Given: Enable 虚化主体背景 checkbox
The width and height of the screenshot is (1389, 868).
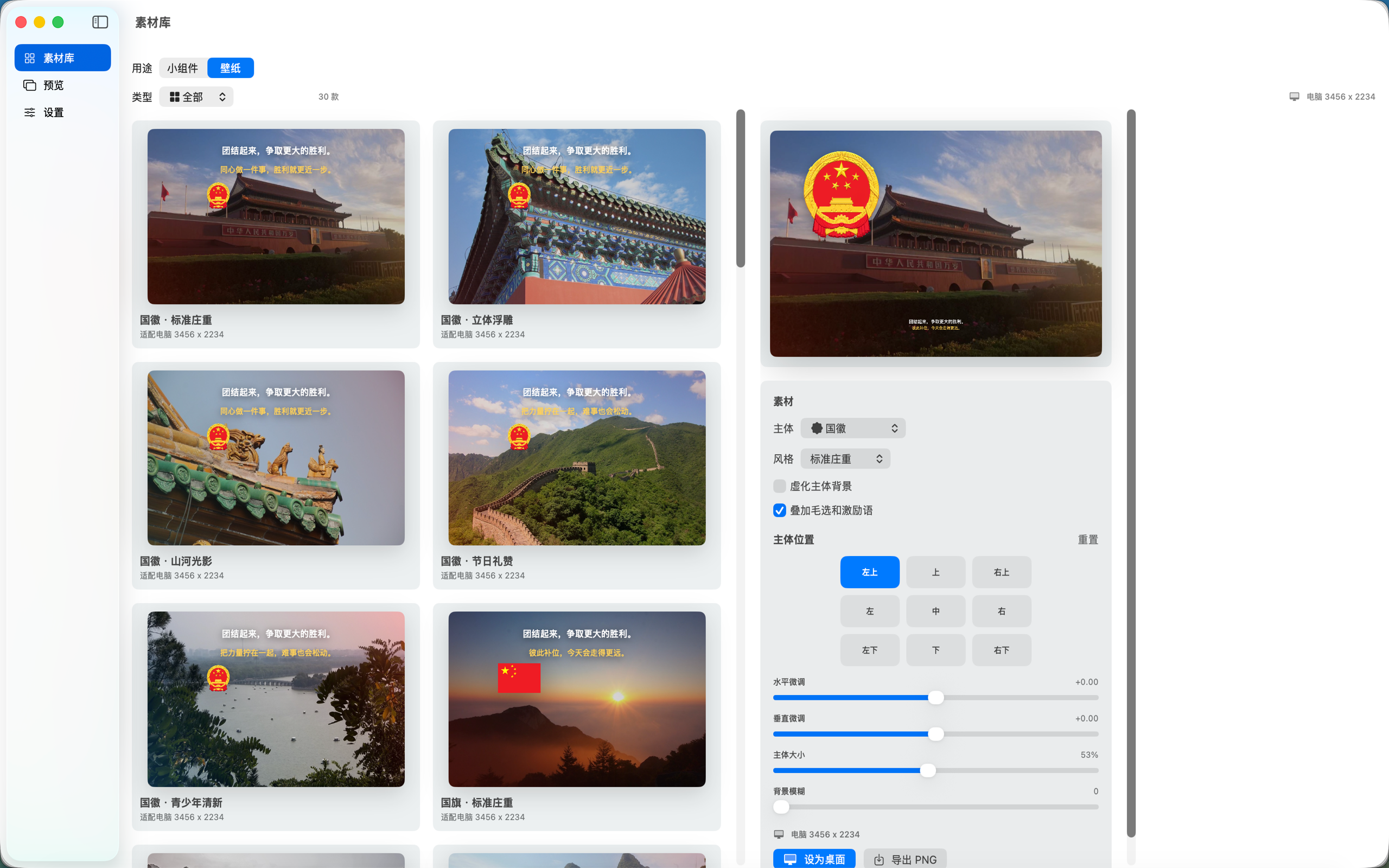Looking at the screenshot, I should click(x=780, y=486).
